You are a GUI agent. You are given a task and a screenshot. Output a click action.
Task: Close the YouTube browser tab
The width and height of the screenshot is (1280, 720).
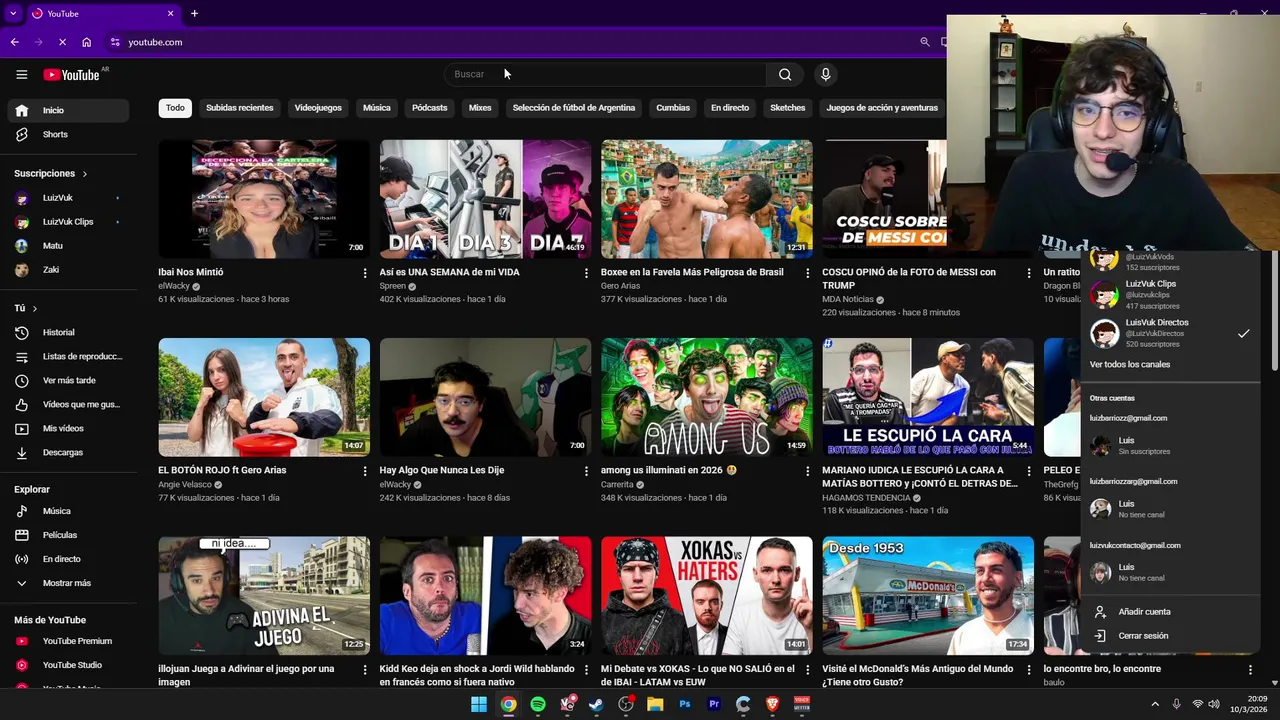point(170,13)
